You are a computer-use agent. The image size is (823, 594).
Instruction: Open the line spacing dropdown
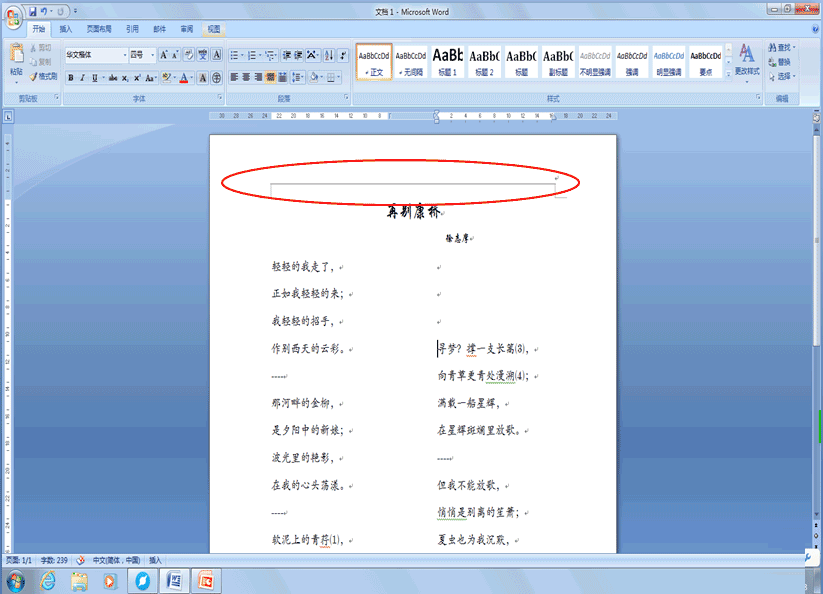tap(297, 76)
